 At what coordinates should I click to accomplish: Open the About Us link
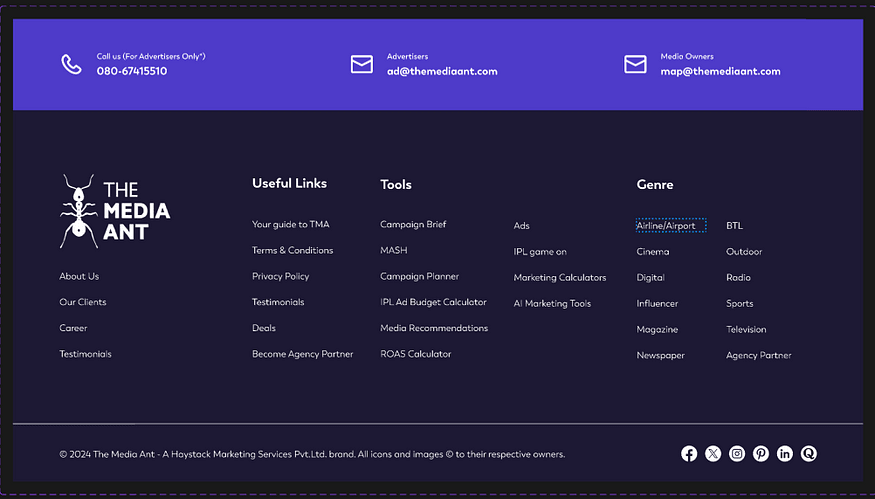(79, 276)
